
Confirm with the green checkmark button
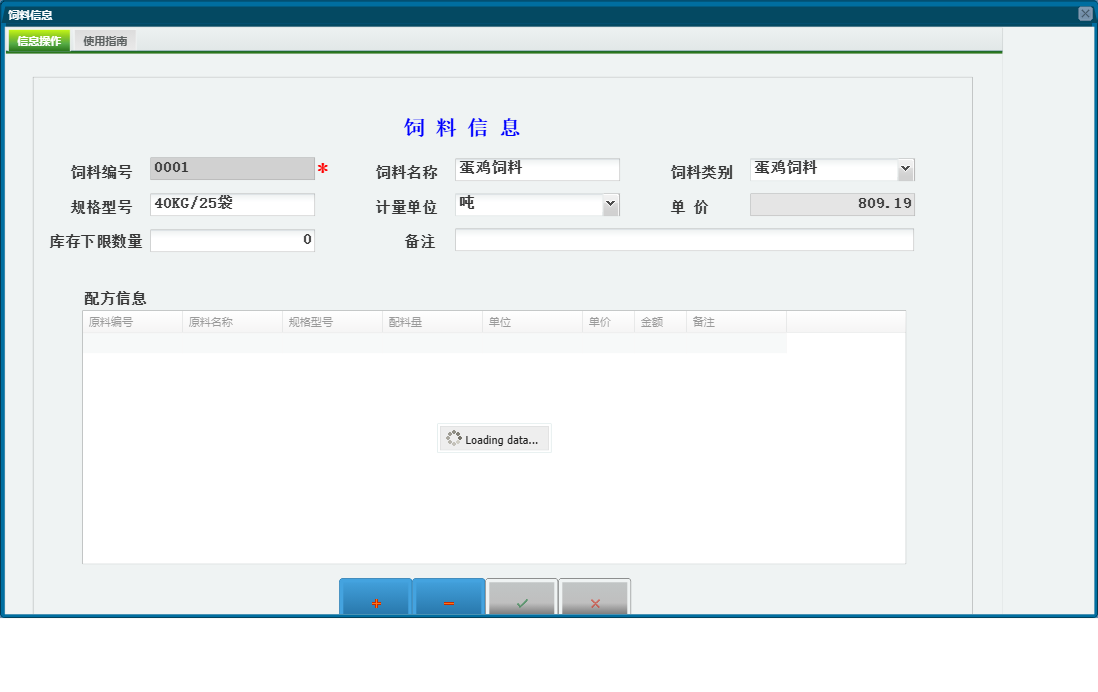[x=522, y=598]
